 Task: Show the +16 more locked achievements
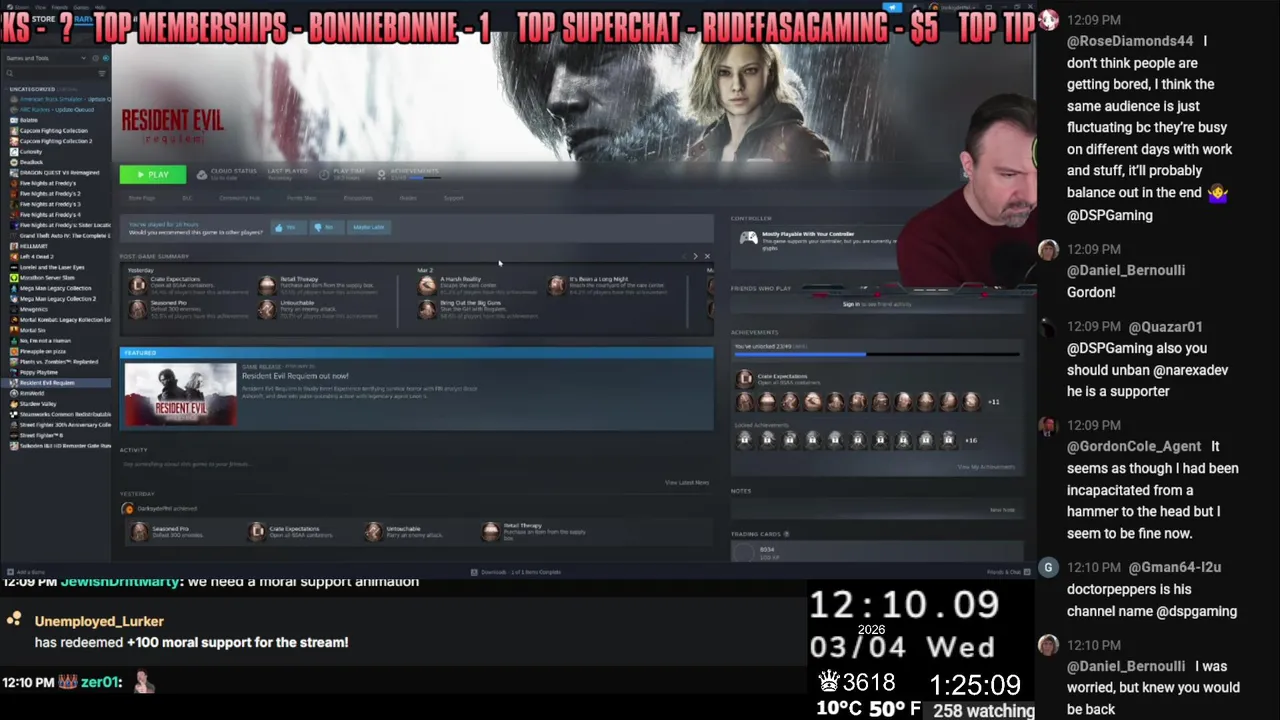tap(970, 440)
